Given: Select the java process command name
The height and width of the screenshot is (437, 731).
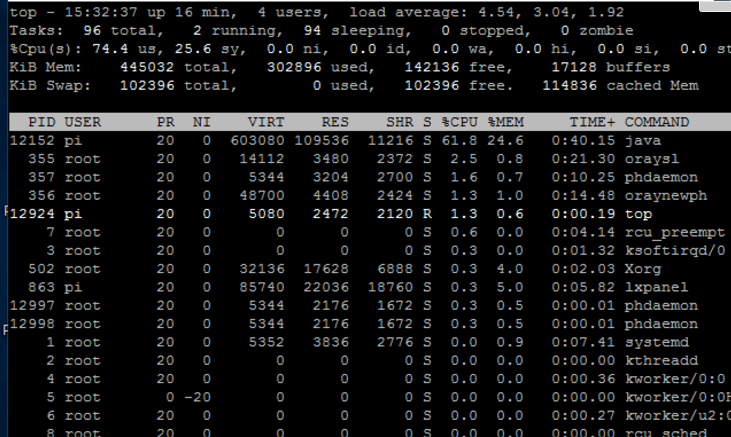Looking at the screenshot, I should point(643,140).
